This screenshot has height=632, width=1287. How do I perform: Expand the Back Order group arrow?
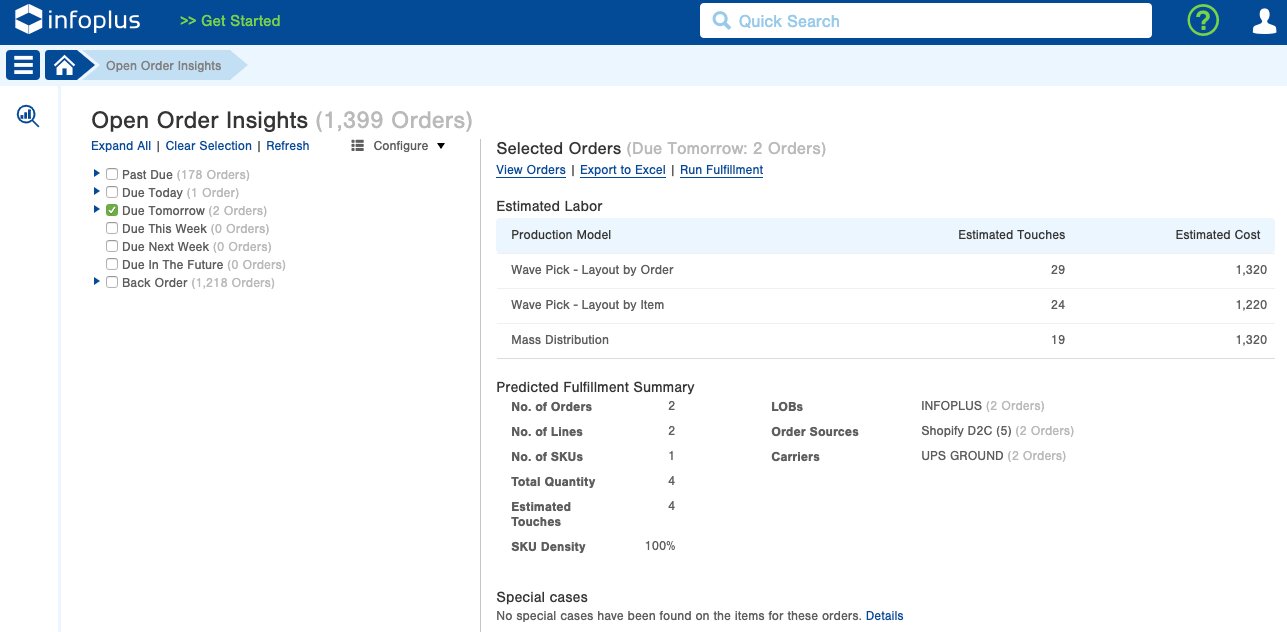(x=97, y=282)
